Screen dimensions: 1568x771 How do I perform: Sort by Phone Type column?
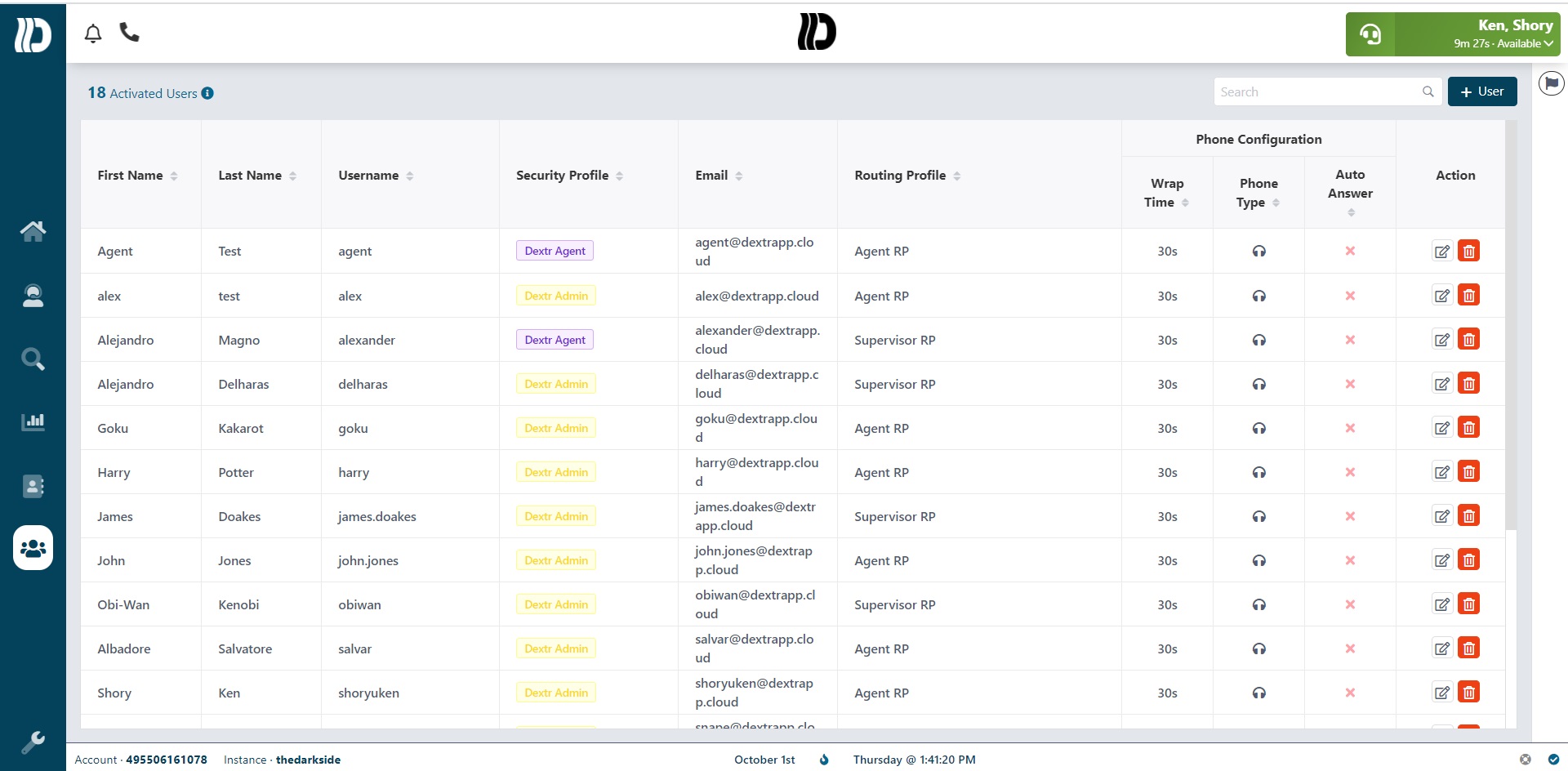(1276, 203)
